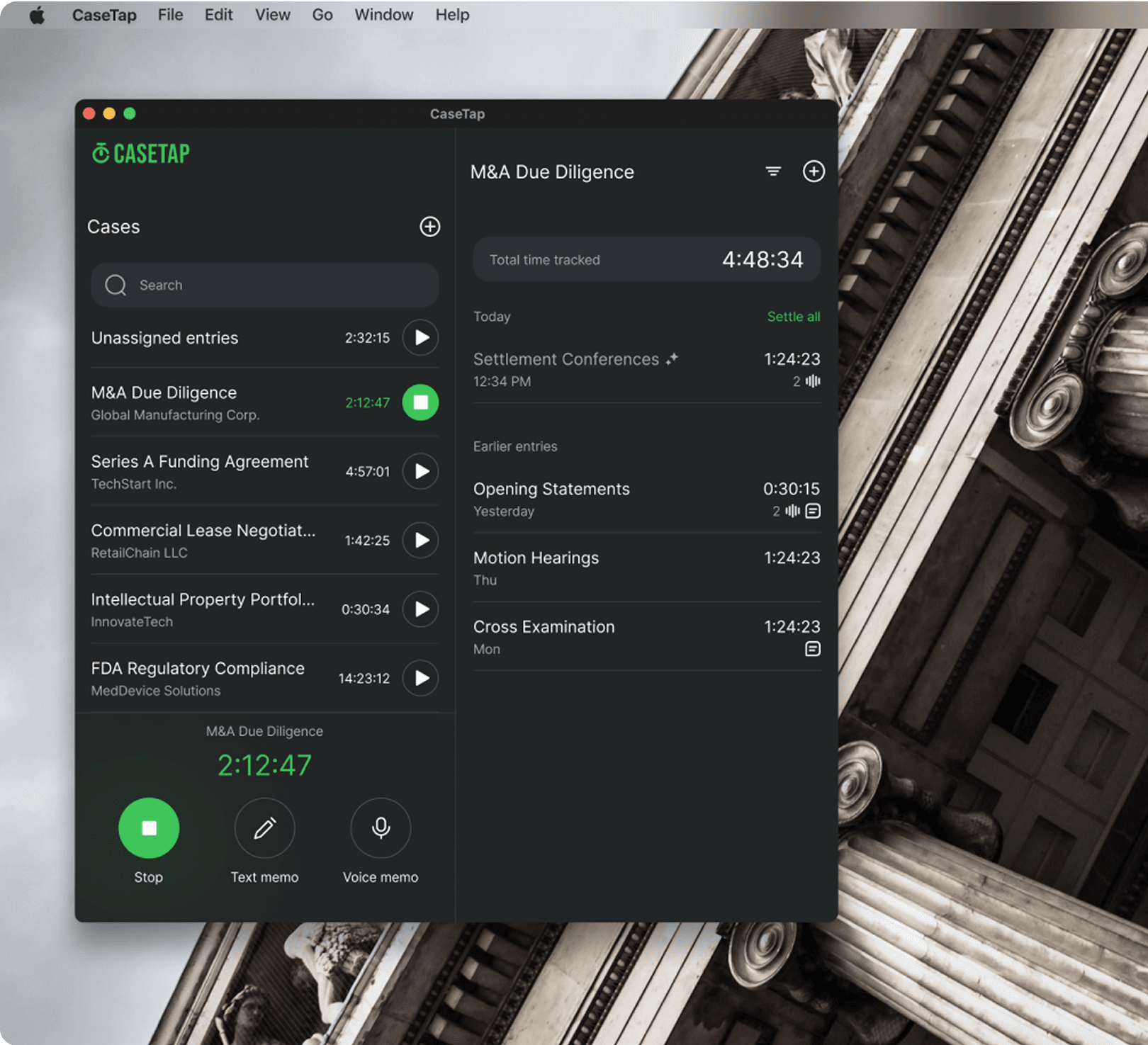The height and width of the screenshot is (1045, 1148).
Task: Click the Today section header
Action: [x=492, y=317]
